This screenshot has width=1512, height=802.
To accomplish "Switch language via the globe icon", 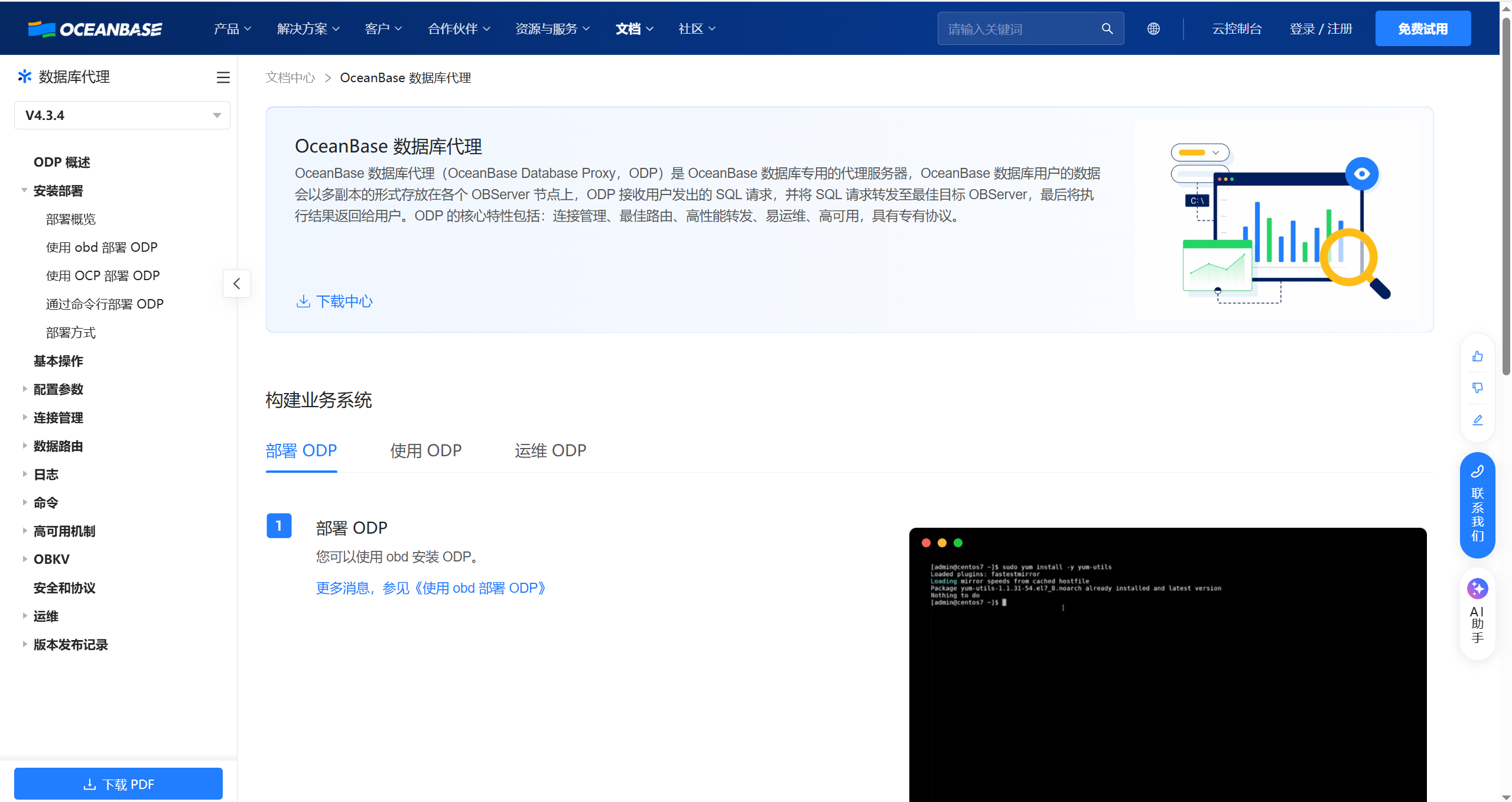I will point(1153,28).
